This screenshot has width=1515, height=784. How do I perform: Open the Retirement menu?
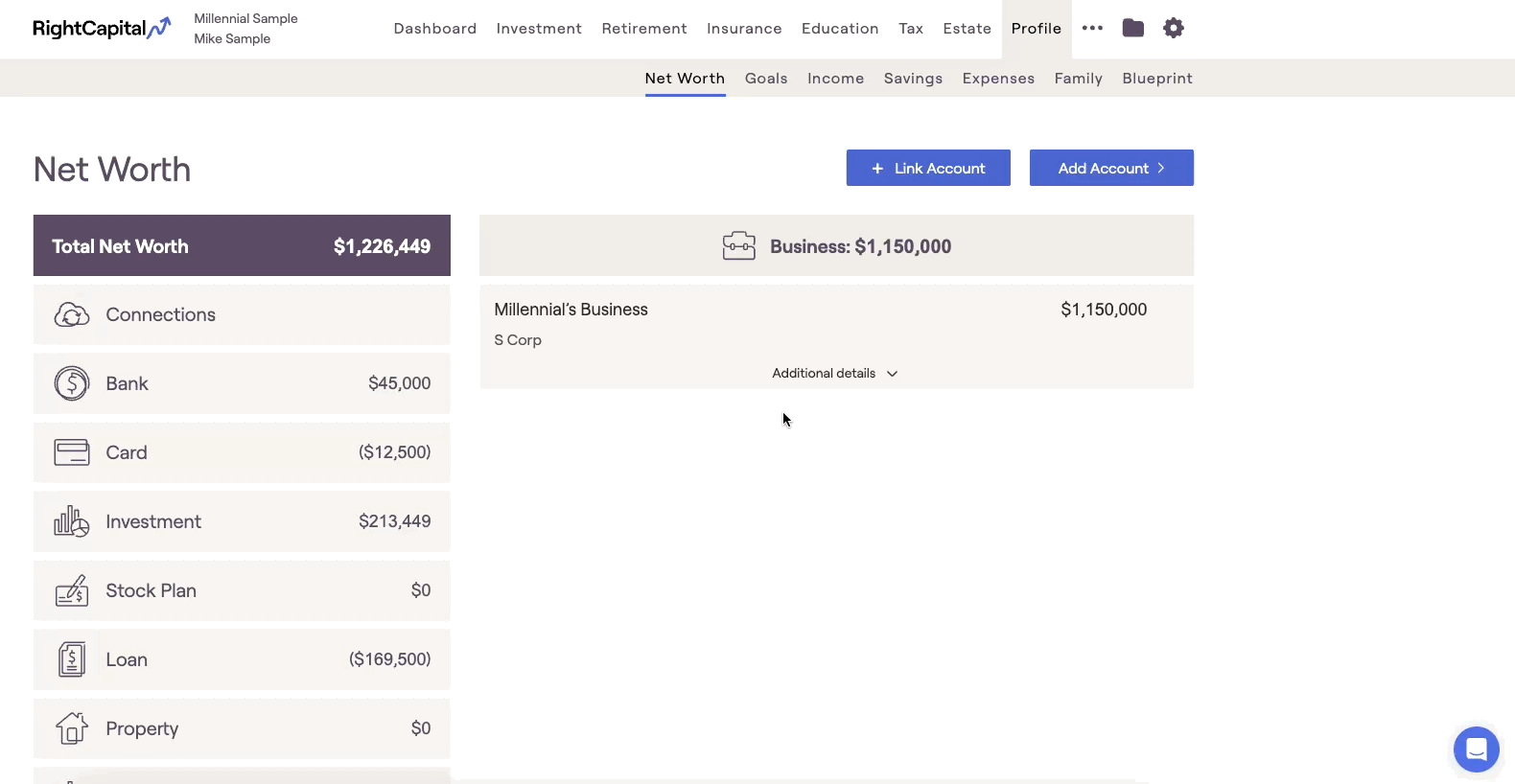coord(643,29)
